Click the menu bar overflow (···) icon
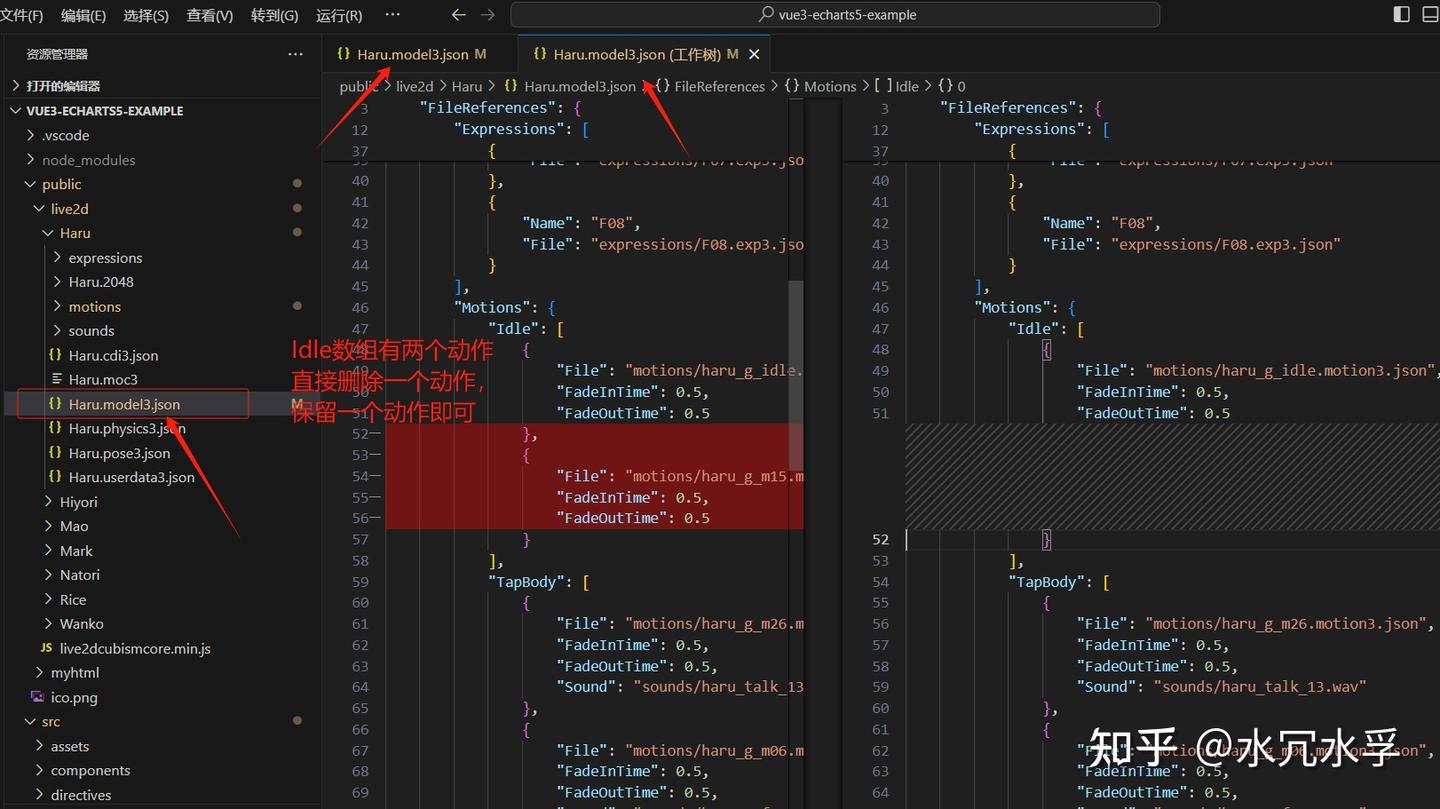This screenshot has width=1440, height=809. click(x=392, y=14)
